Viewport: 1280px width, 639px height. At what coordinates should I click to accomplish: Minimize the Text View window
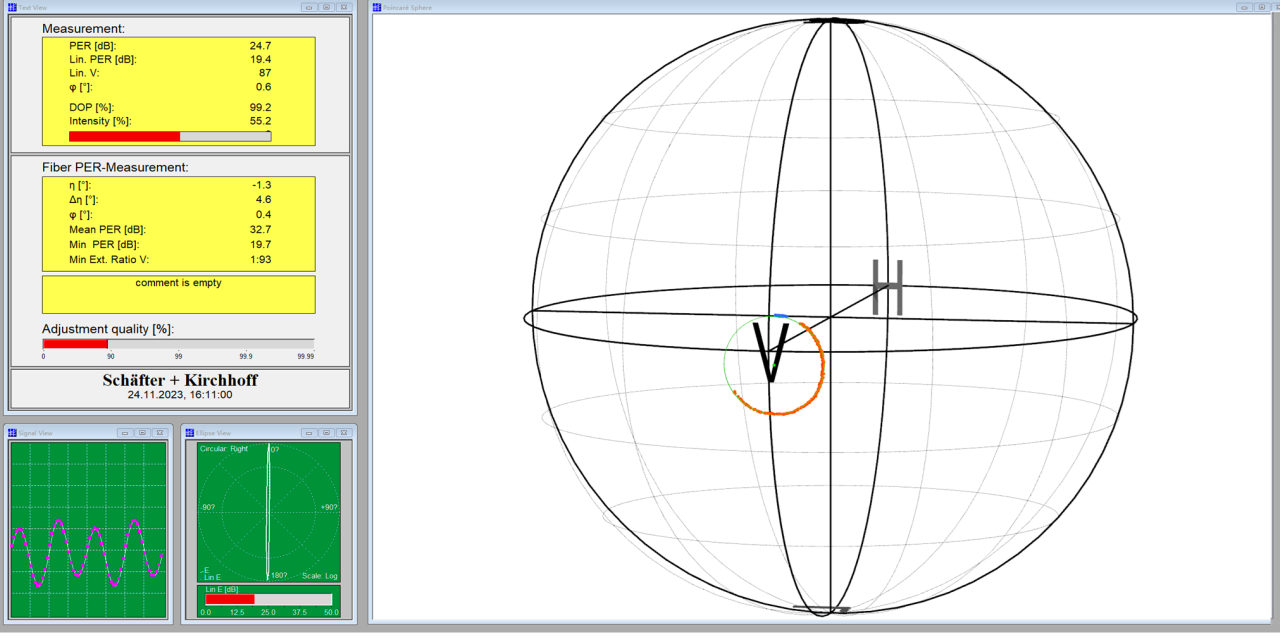(308, 7)
